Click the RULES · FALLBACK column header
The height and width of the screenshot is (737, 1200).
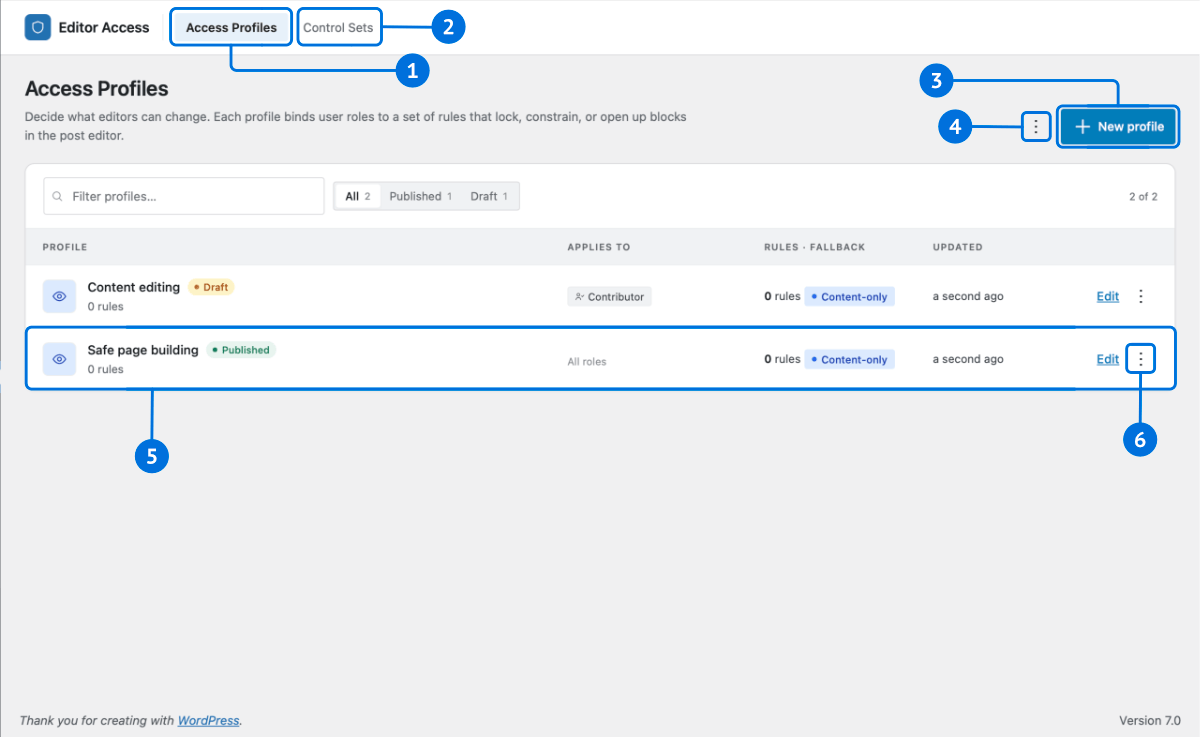tap(814, 247)
